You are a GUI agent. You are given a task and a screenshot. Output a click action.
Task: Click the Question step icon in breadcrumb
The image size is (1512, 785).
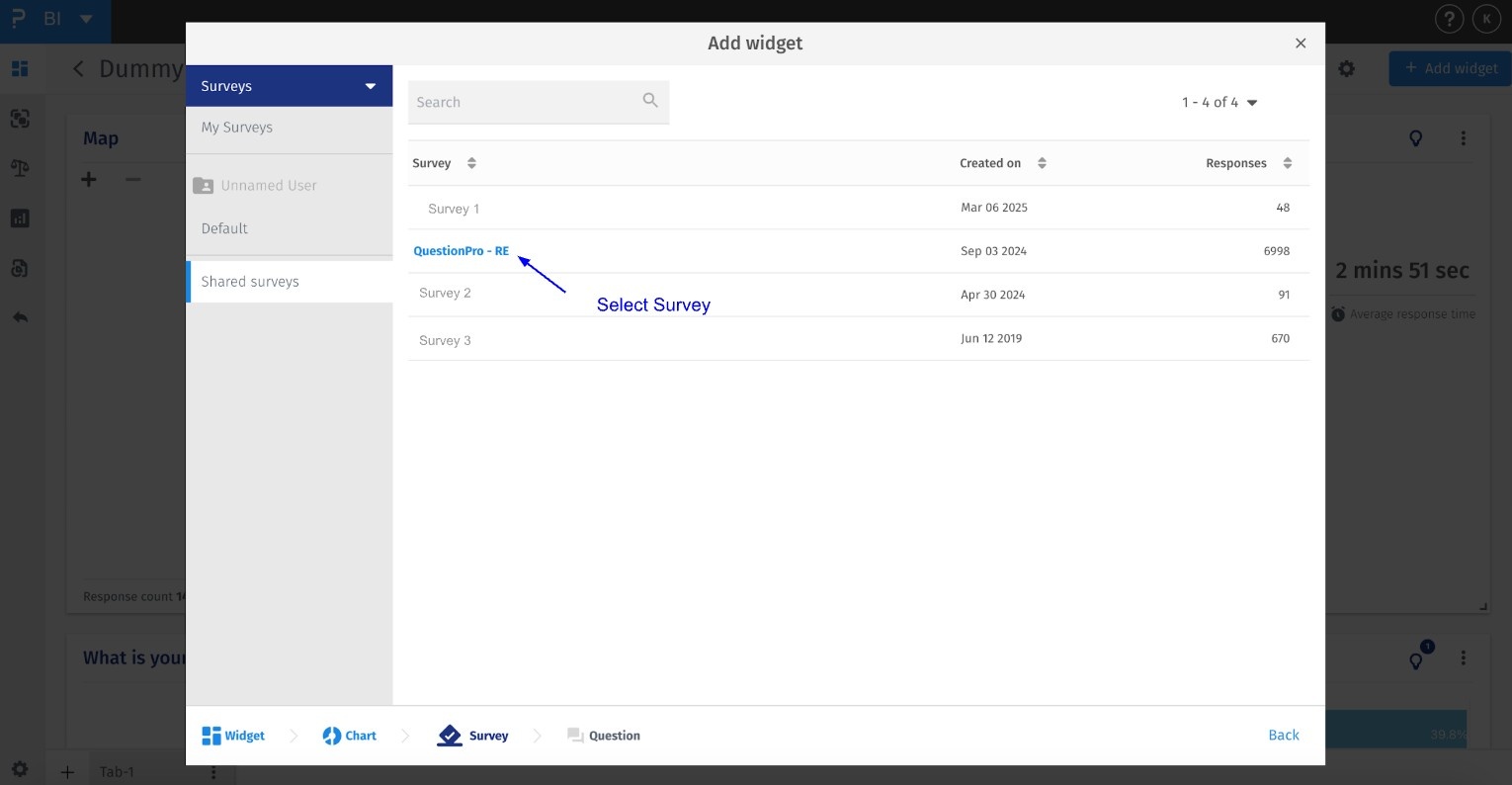click(574, 735)
